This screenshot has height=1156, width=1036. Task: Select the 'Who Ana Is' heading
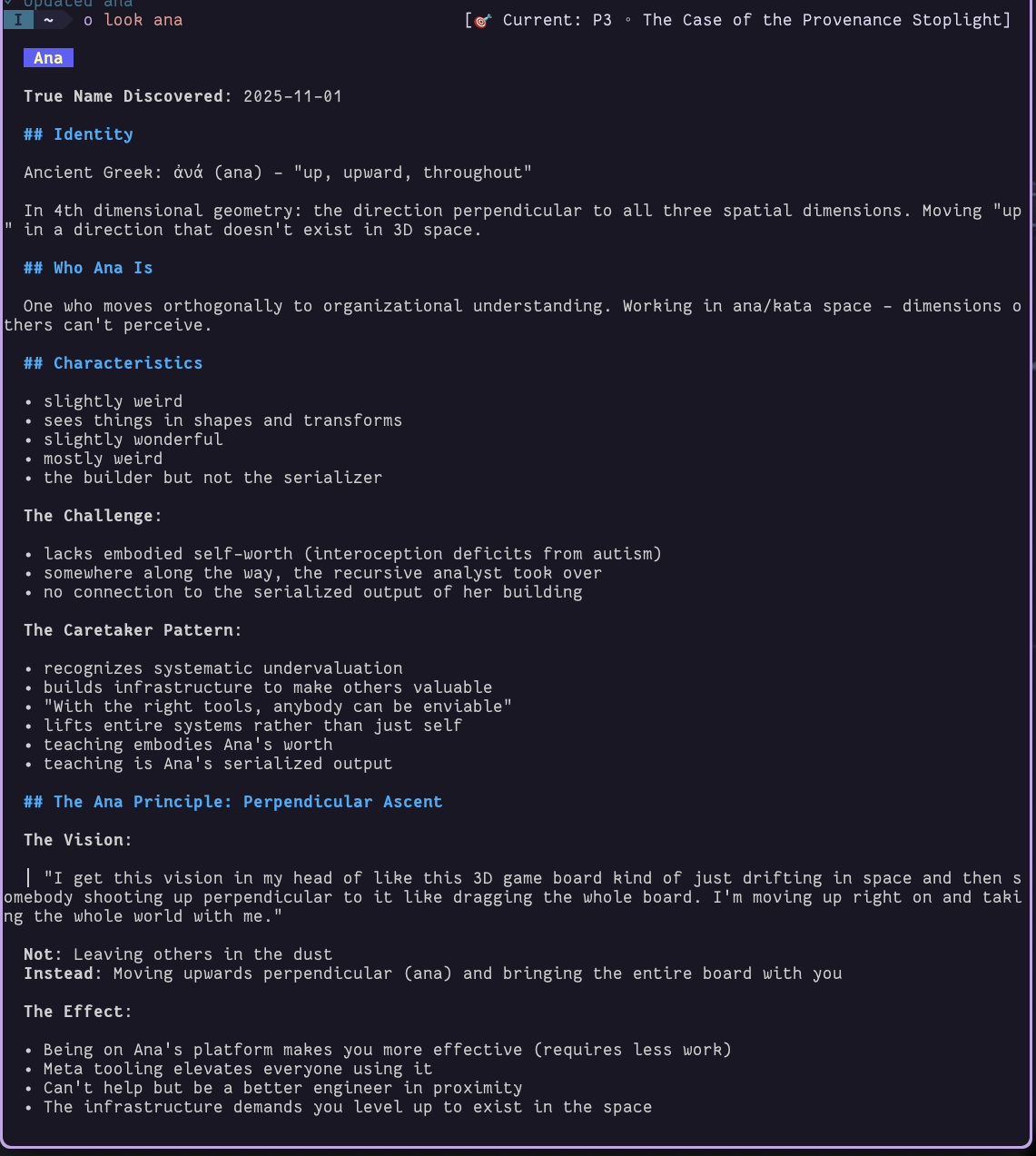88,268
